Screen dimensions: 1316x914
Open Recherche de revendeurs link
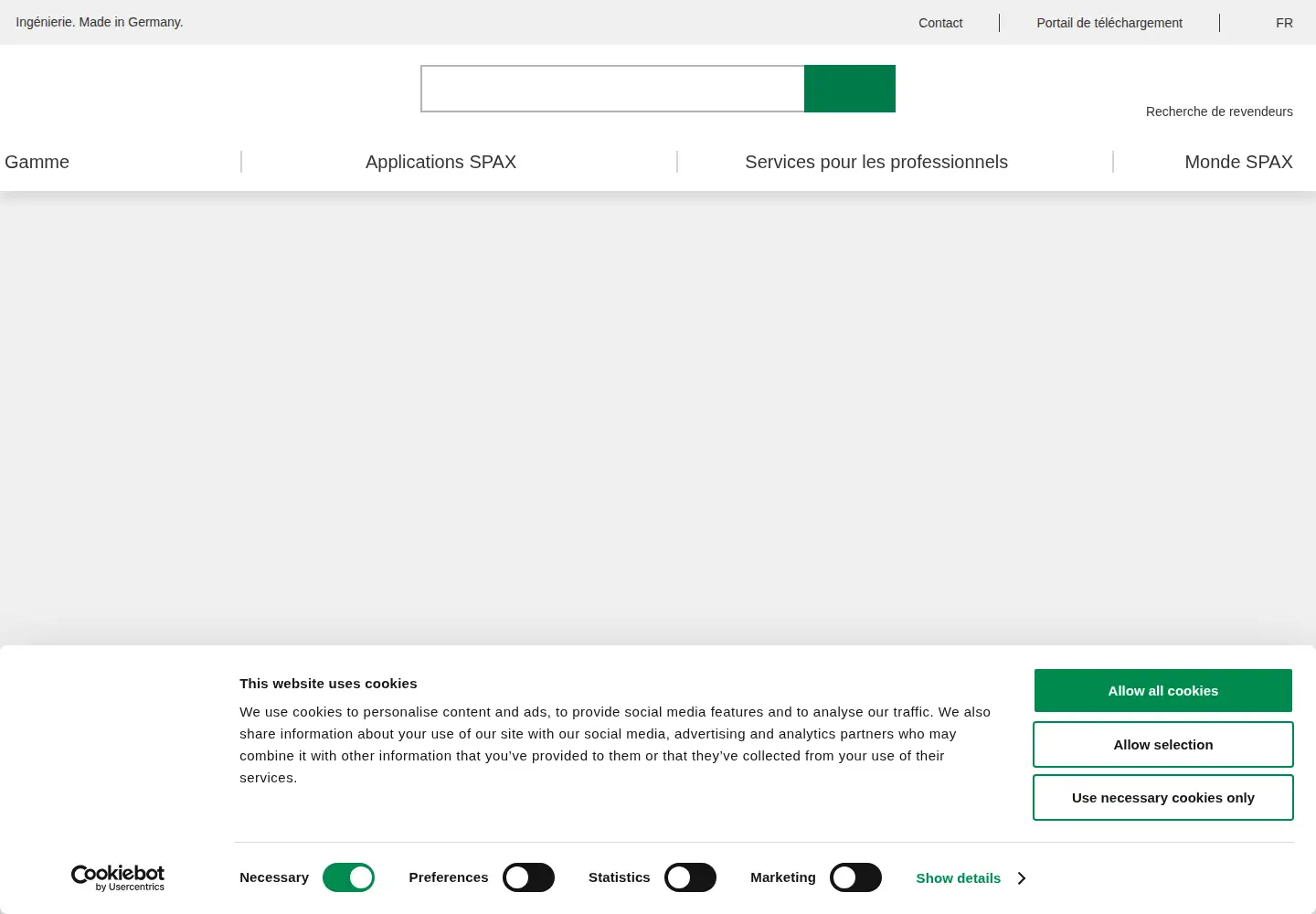coord(1219,112)
